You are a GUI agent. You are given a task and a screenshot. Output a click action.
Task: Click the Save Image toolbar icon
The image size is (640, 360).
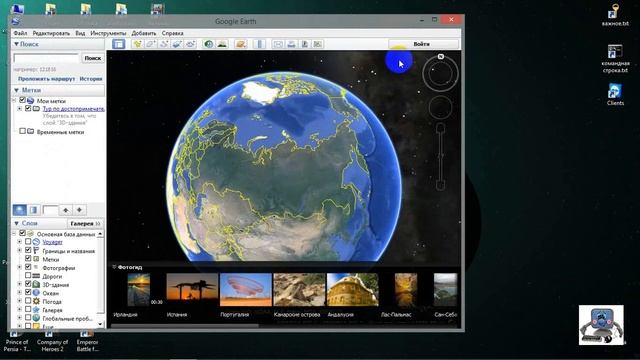pyautogui.click(x=304, y=44)
